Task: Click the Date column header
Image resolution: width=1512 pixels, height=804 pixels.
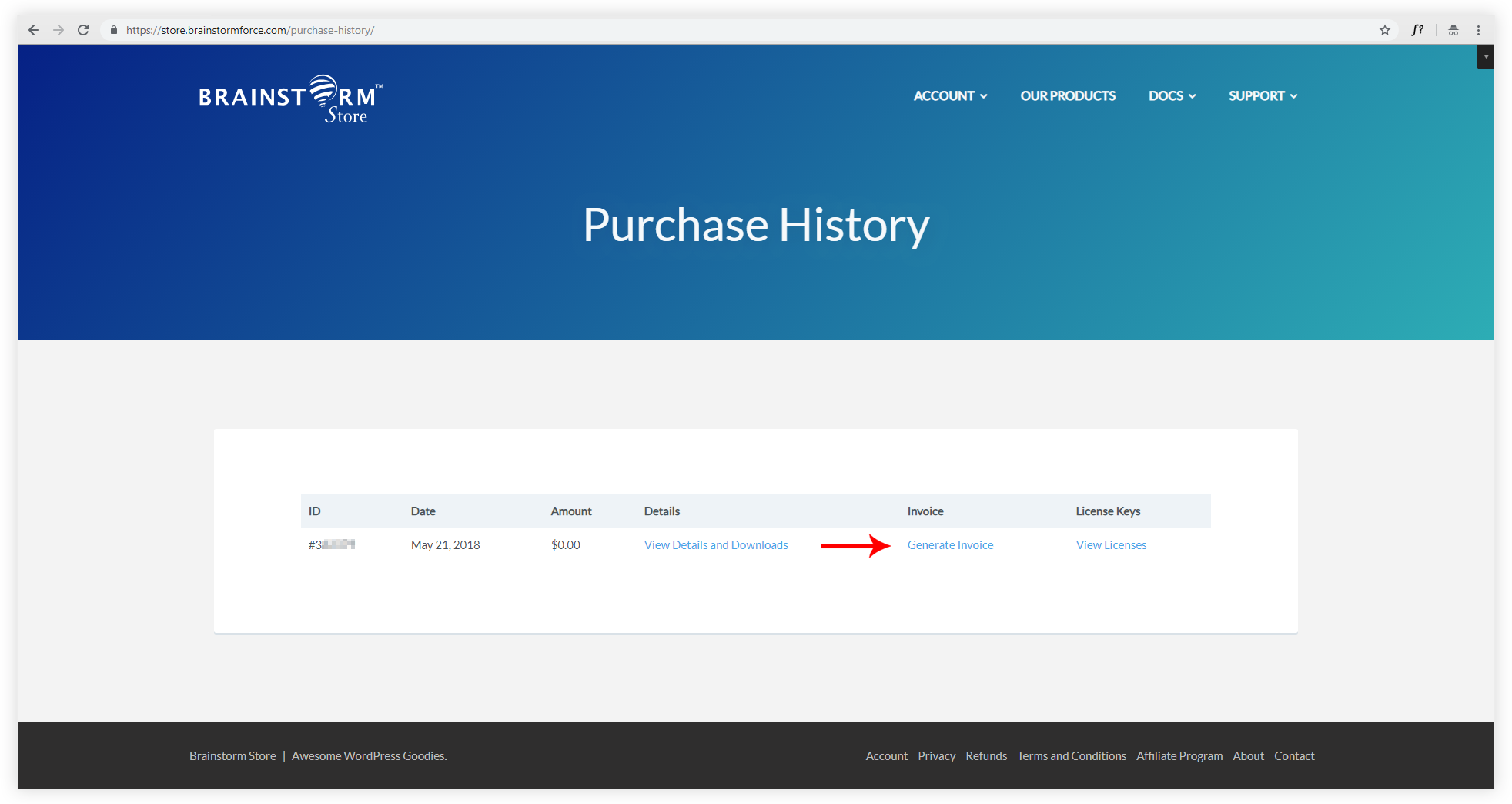Action: click(x=423, y=511)
